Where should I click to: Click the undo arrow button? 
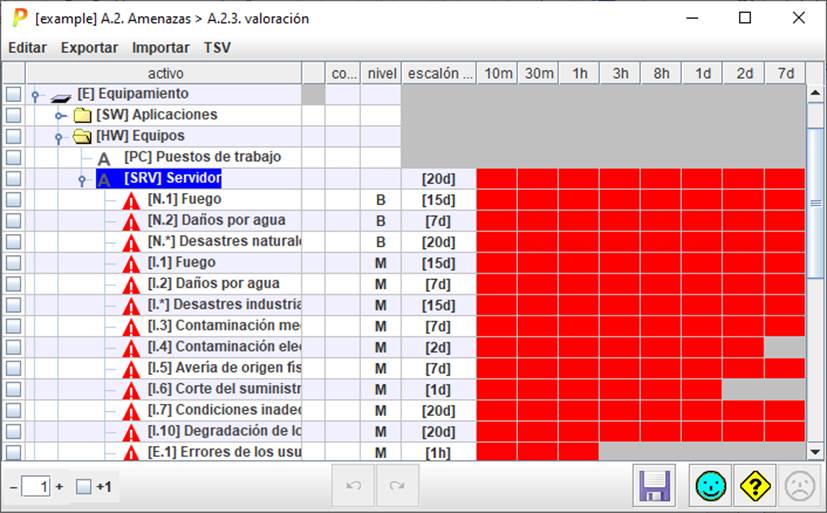click(x=353, y=487)
